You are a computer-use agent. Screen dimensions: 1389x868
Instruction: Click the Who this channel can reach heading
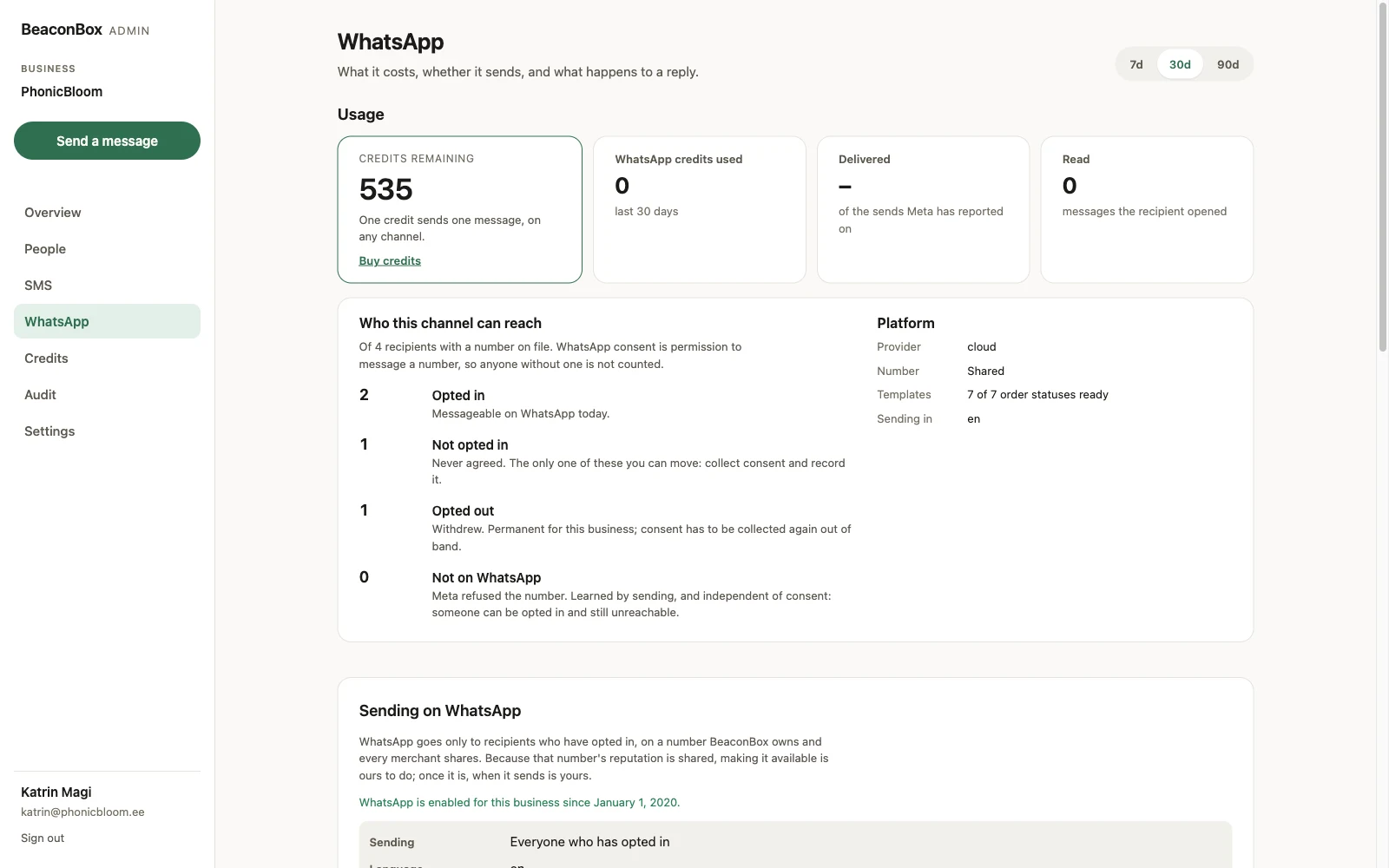click(x=451, y=323)
